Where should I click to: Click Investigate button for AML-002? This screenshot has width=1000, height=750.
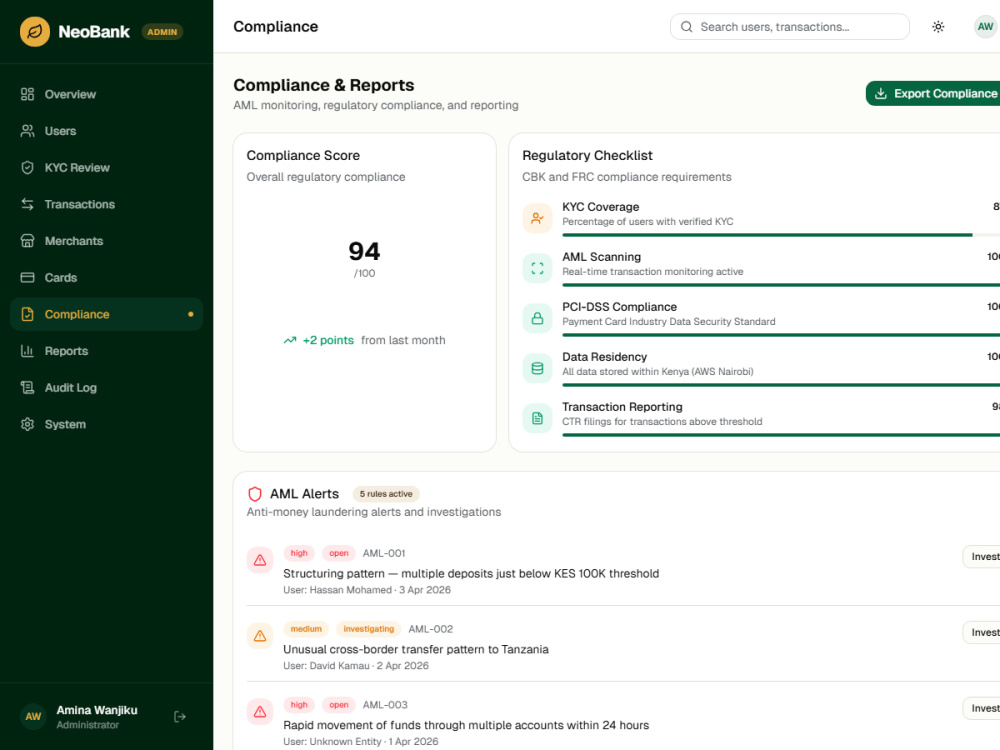coord(982,633)
